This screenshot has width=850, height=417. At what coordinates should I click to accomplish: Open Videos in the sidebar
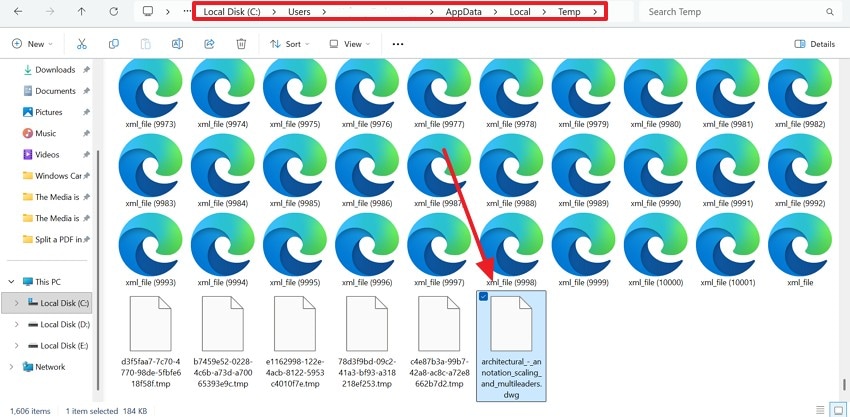coord(47,155)
